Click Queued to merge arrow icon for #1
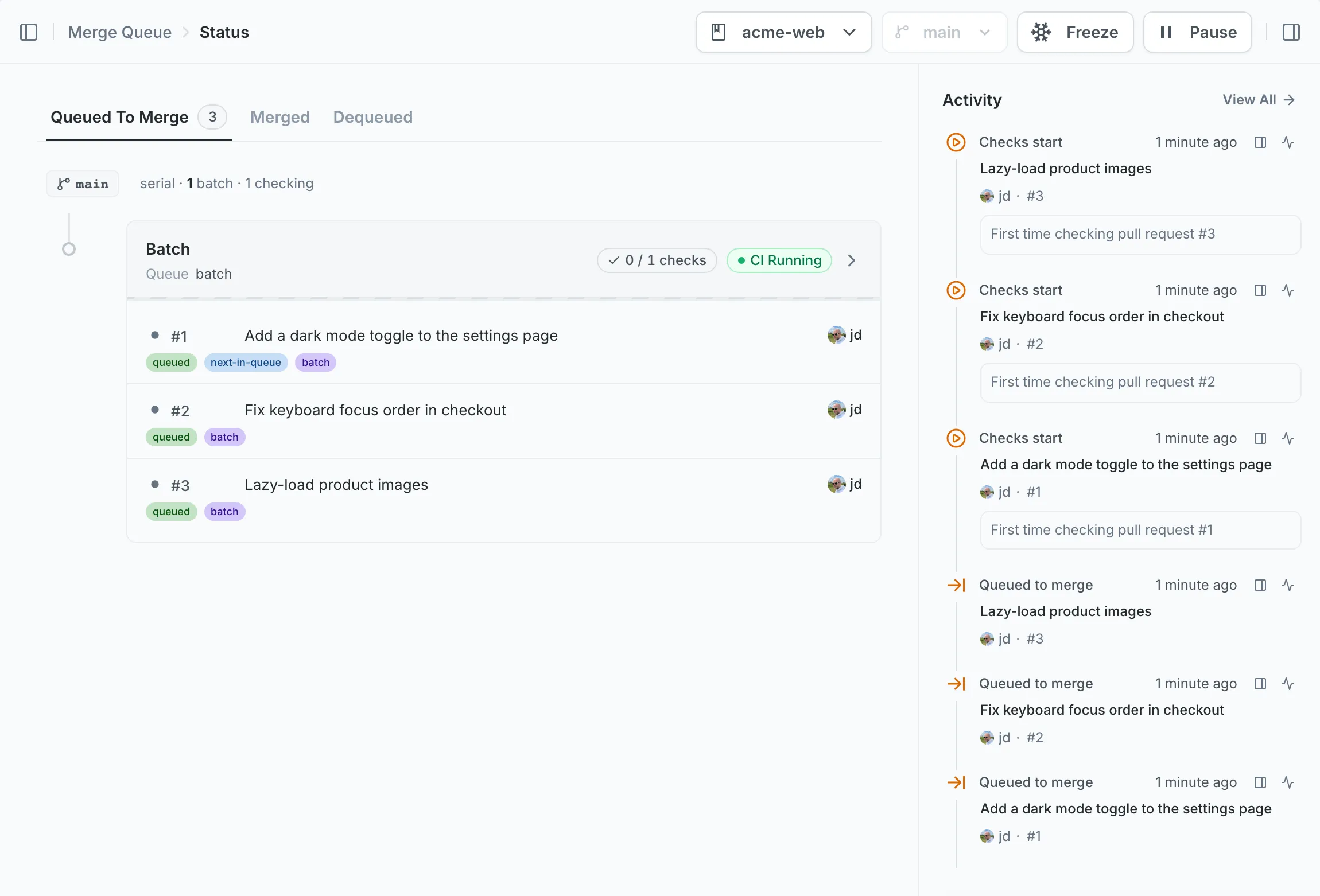Image resolution: width=1320 pixels, height=896 pixels. [x=956, y=782]
